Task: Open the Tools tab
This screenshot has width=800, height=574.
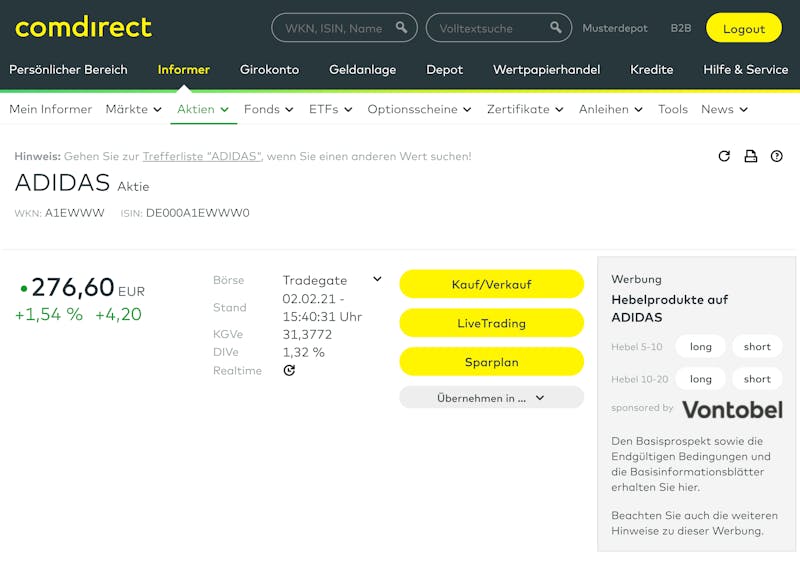Action: click(x=672, y=109)
